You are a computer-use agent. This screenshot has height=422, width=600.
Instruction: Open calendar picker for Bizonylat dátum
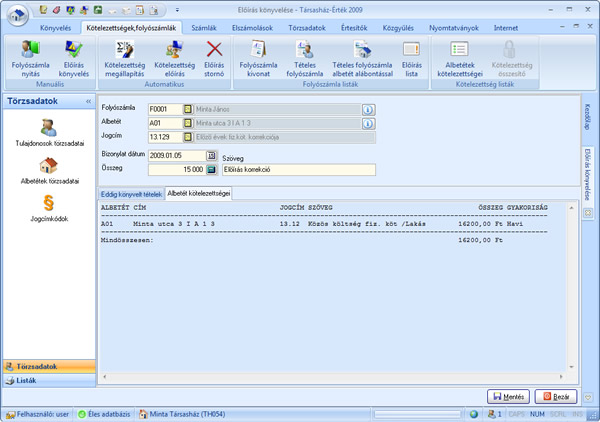(211, 155)
